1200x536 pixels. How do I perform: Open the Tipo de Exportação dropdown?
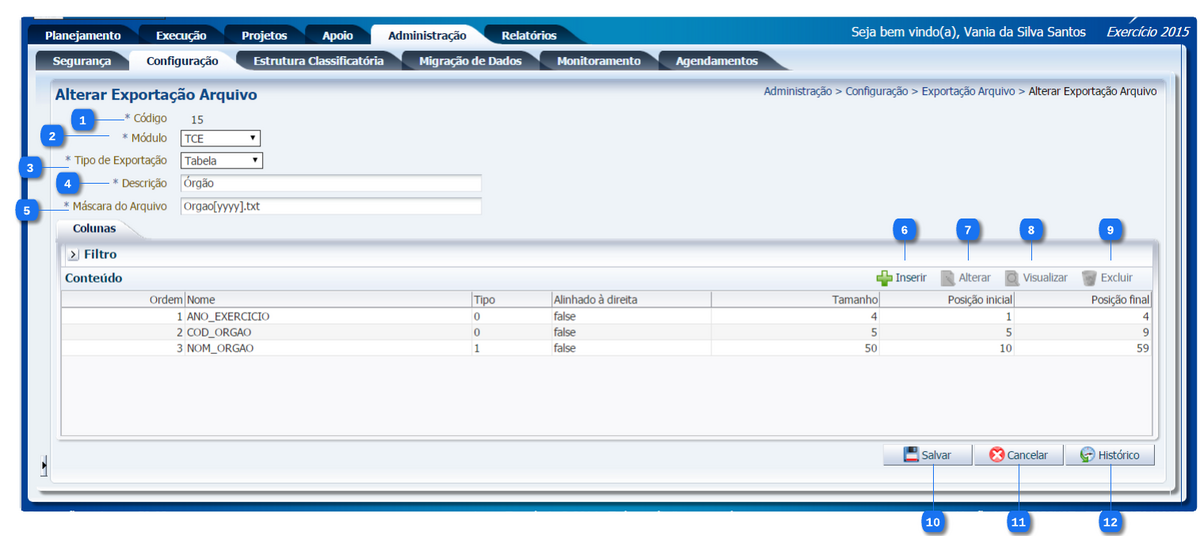tap(221, 160)
